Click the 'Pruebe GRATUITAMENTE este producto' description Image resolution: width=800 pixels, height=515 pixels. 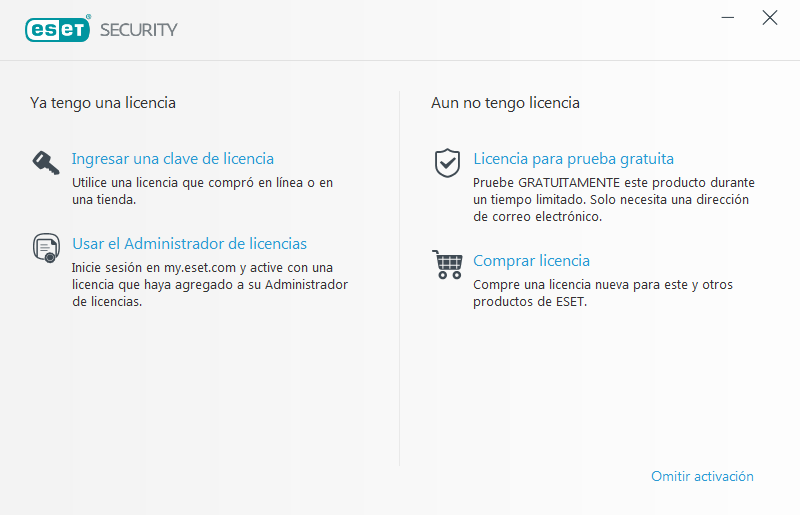click(613, 200)
